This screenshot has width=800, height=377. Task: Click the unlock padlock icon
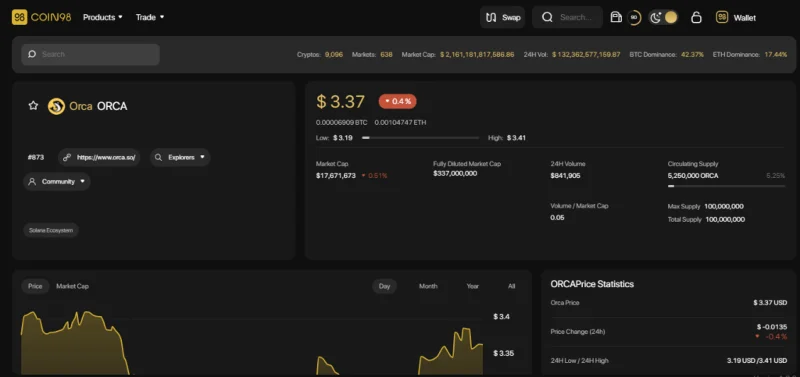coord(696,17)
